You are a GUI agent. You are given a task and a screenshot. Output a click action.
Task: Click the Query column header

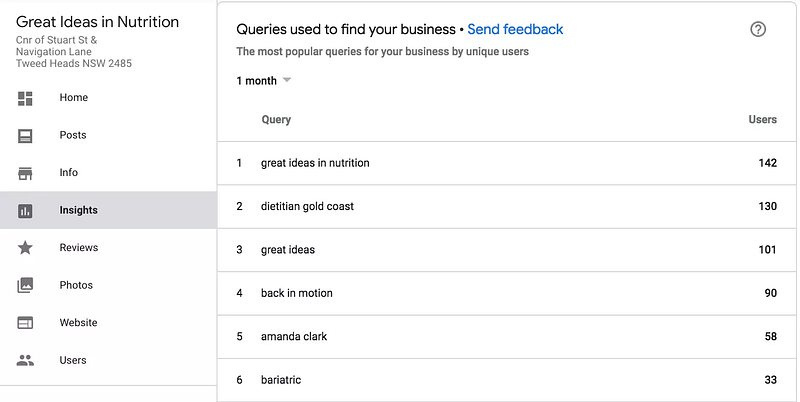click(276, 120)
